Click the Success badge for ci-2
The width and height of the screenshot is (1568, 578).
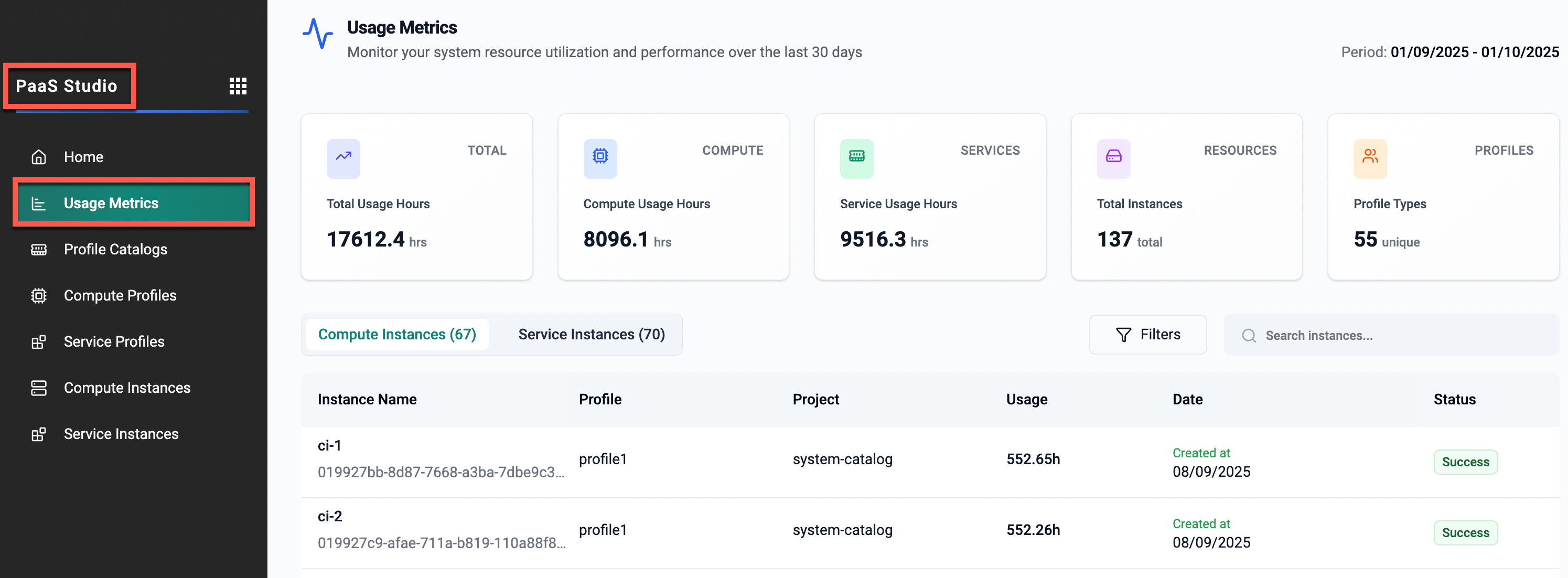pyautogui.click(x=1465, y=532)
